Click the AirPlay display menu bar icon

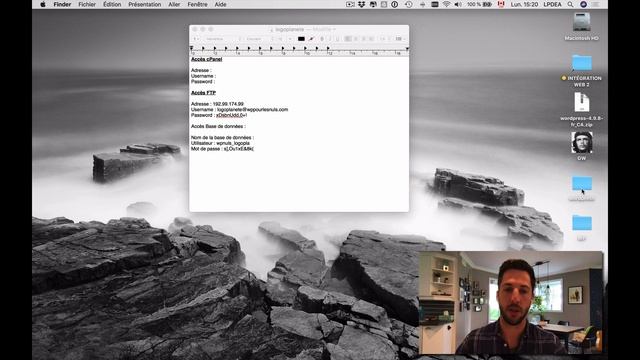click(x=435, y=4)
